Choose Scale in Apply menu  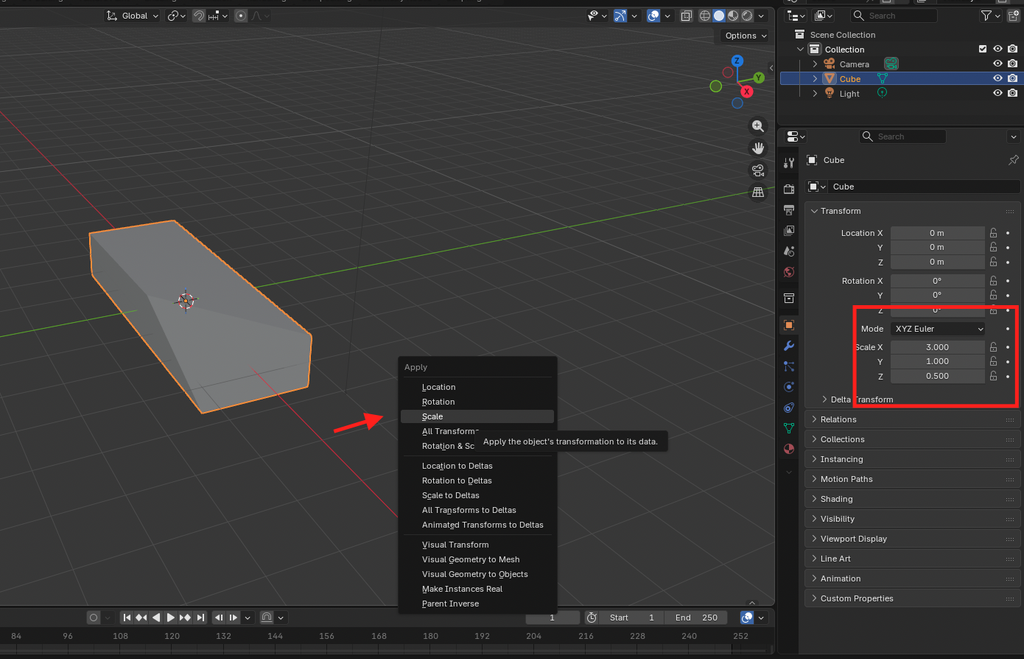click(x=477, y=417)
